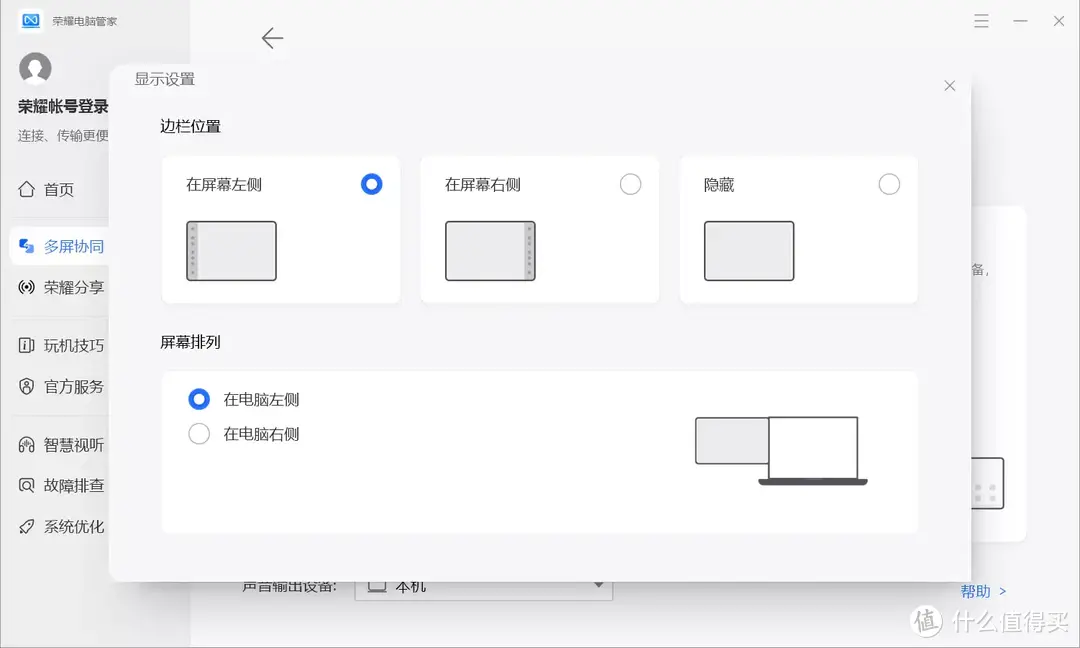1080x648 pixels.
Task: Click the 显示设置 dialog title
Action: pyautogui.click(x=165, y=79)
